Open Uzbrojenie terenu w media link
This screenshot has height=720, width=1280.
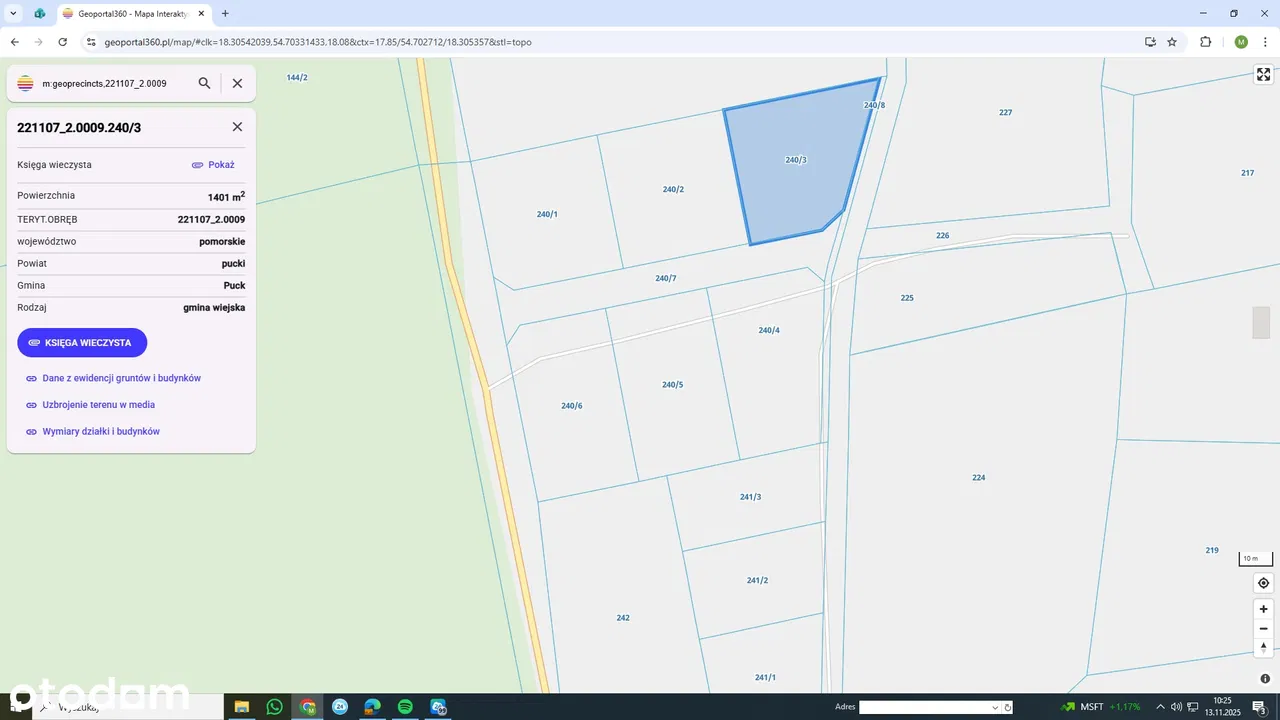(98, 405)
